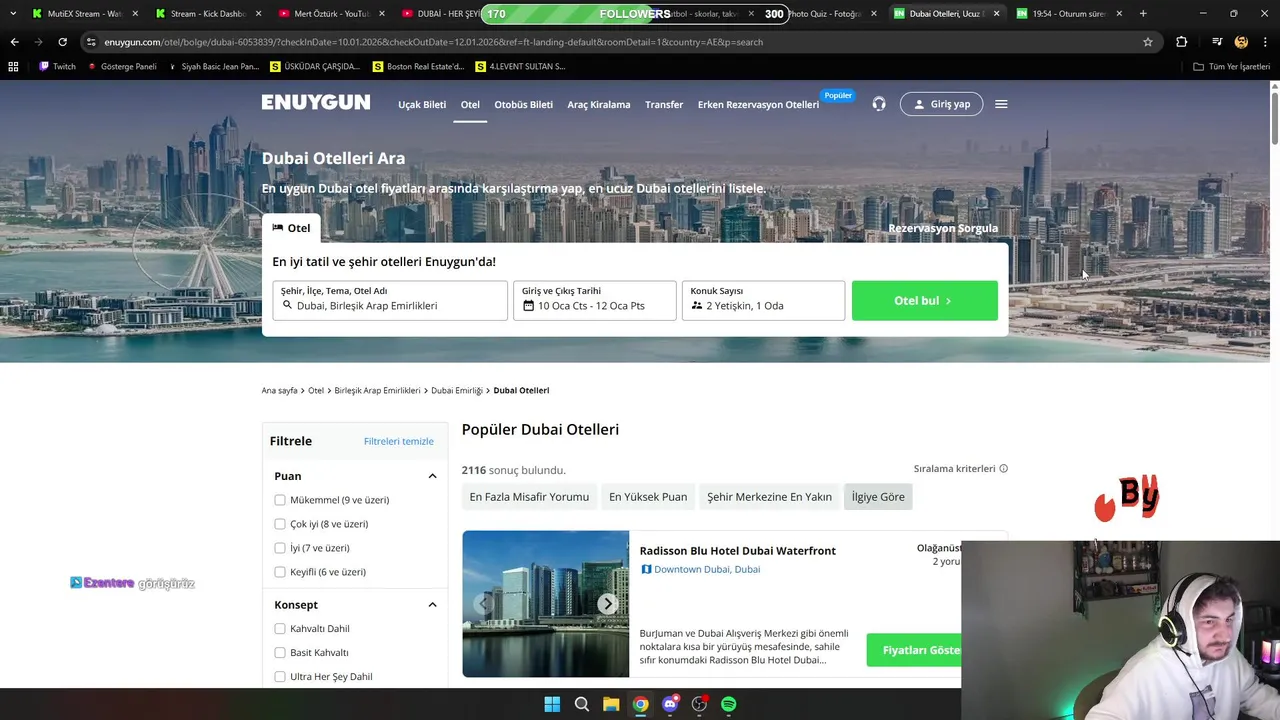
Task: Check the Çok iyi (8 ve üzeri) filter
Action: click(x=280, y=524)
